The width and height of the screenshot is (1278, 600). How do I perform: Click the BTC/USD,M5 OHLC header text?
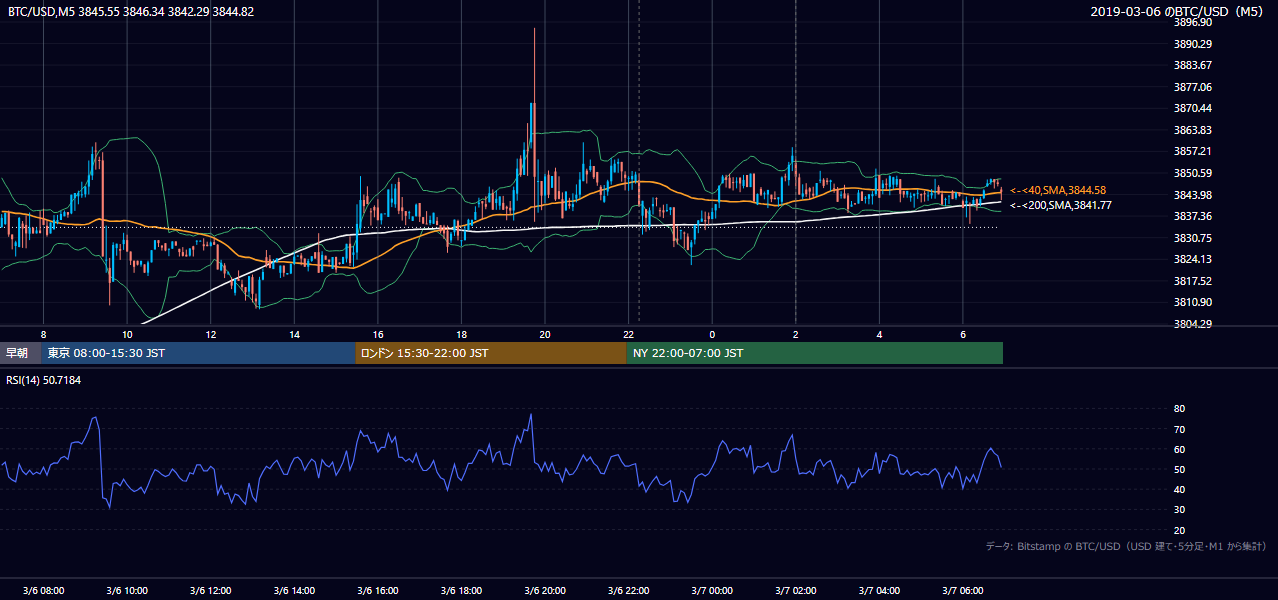coord(130,11)
